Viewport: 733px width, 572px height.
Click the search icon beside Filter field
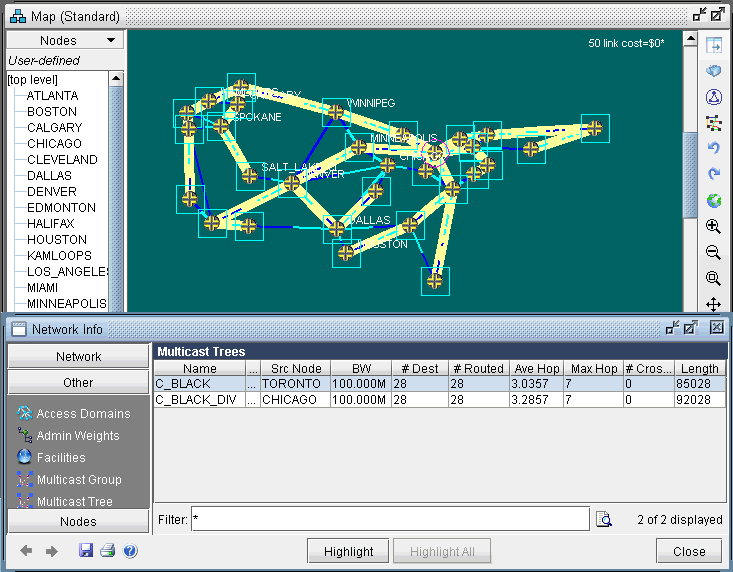tap(604, 519)
